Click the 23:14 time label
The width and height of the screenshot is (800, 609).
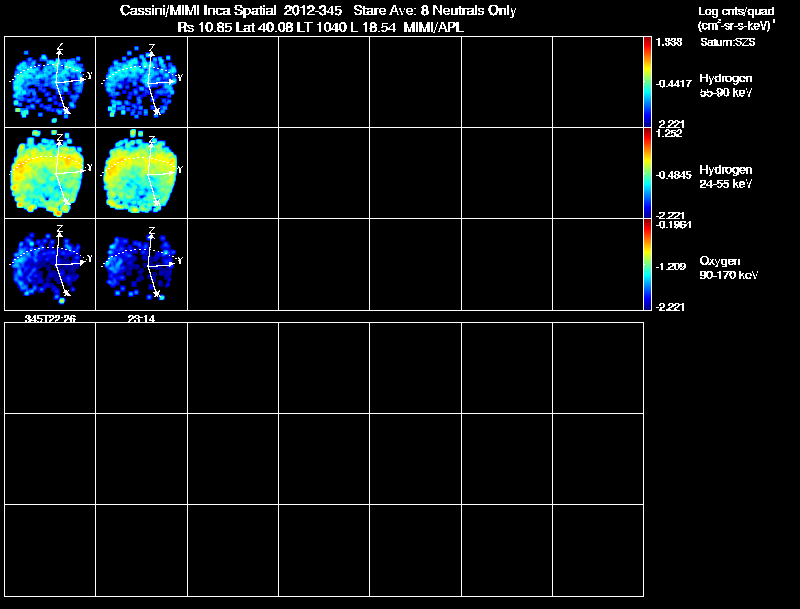coord(141,319)
